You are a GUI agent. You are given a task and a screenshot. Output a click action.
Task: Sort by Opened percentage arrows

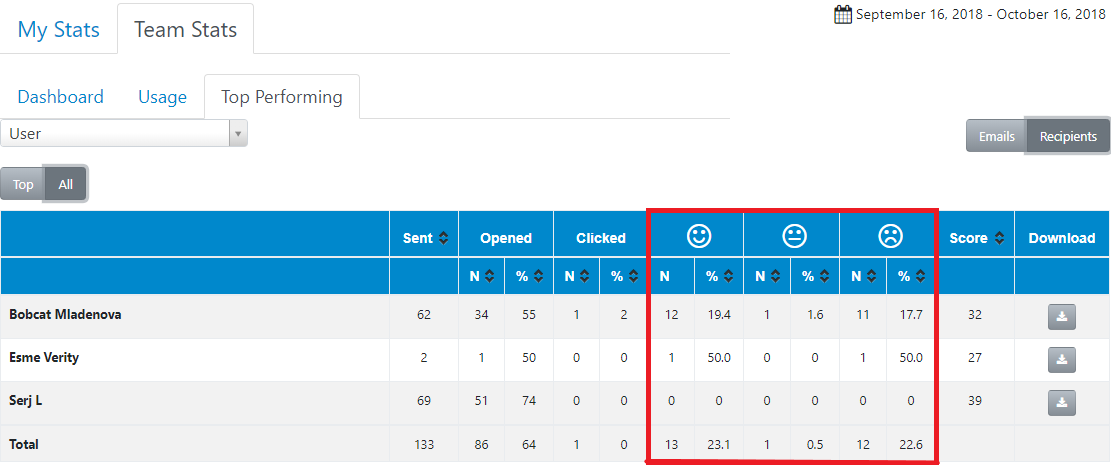tap(538, 276)
